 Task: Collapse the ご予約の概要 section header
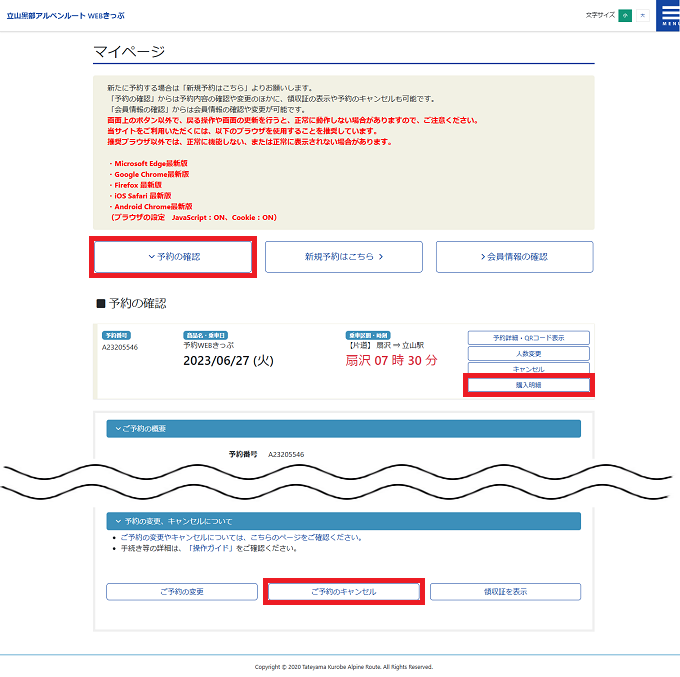point(343,428)
